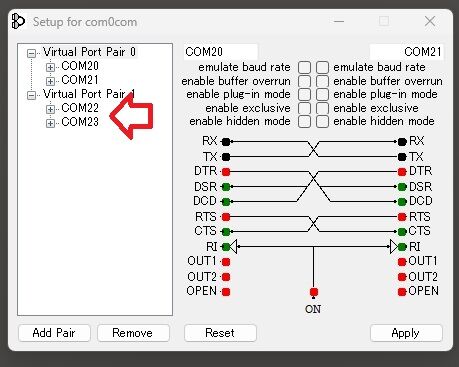
Task: Enable plug-in mode for COM20
Action: coord(304,94)
